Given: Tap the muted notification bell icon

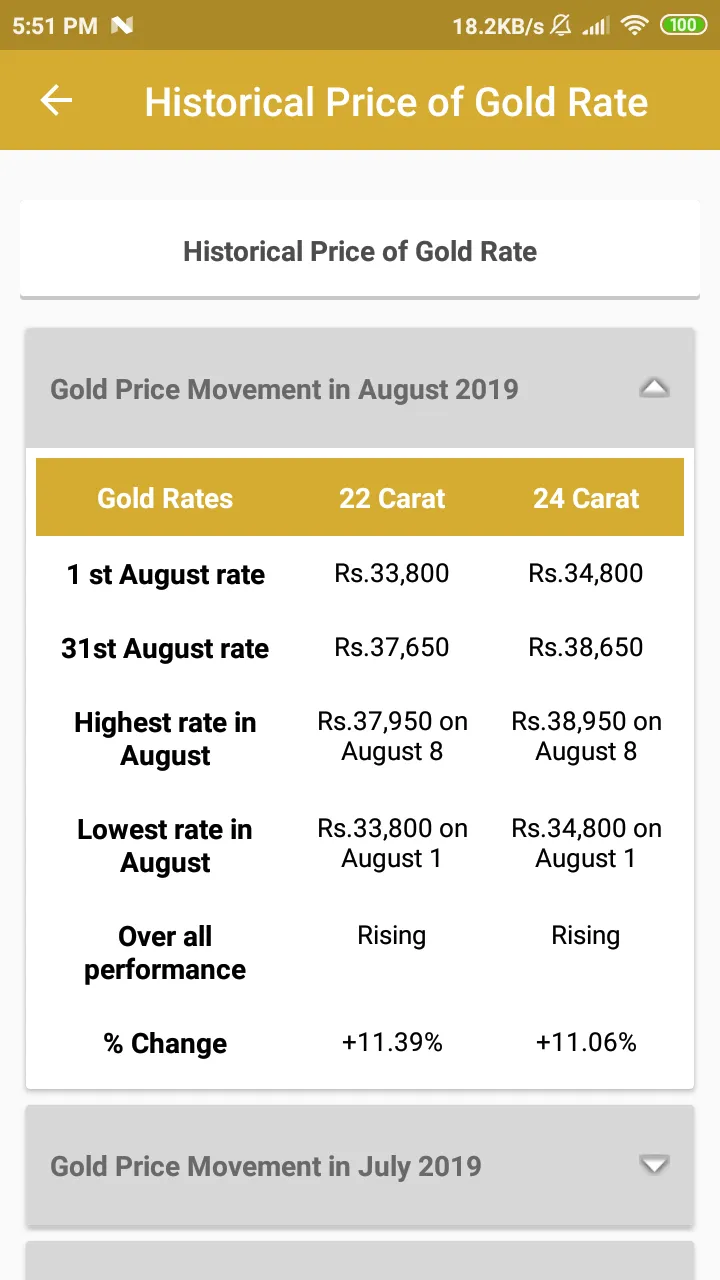Looking at the screenshot, I should (561, 25).
